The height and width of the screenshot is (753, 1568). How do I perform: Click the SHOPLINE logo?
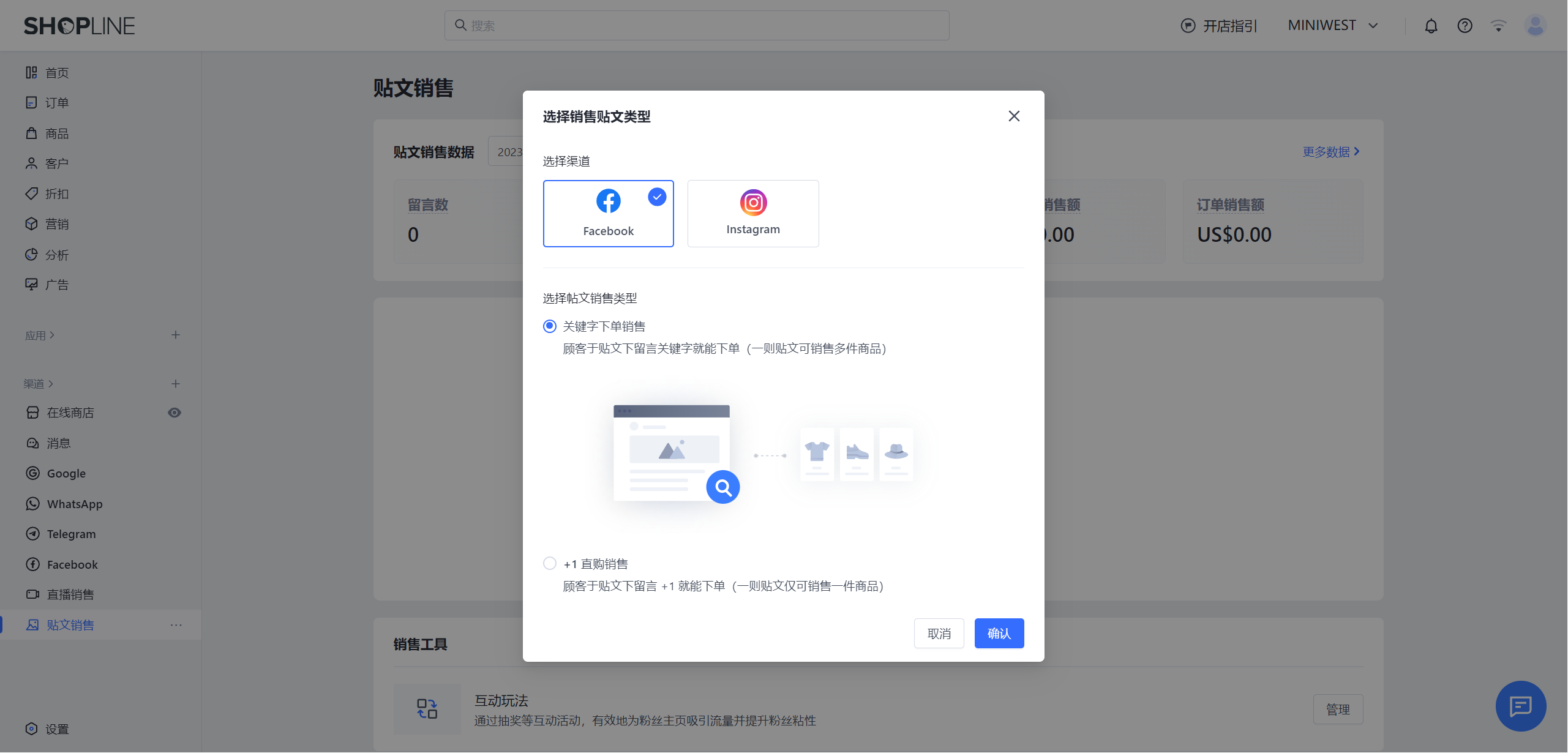[80, 26]
